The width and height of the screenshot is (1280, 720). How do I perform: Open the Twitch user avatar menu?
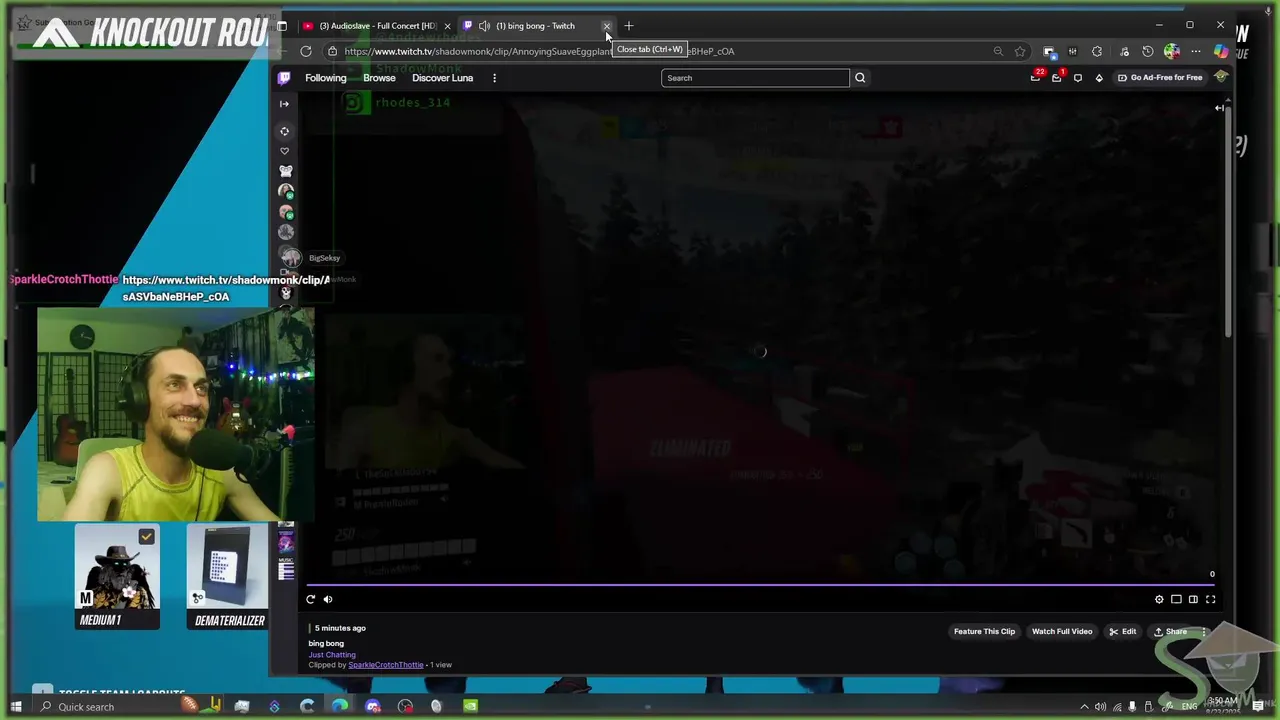[1221, 77]
